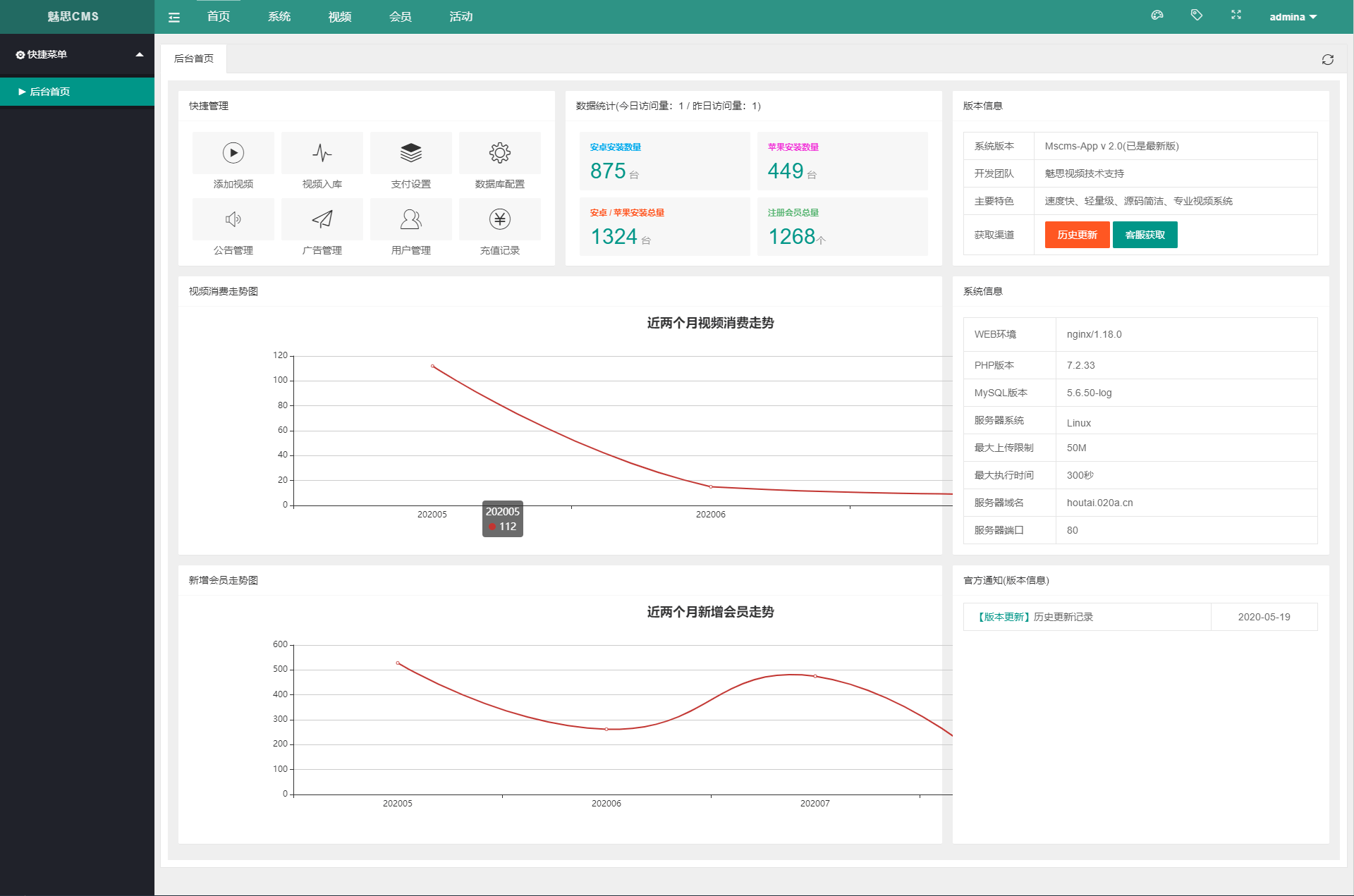
Task: Click the tag icon in top bar
Action: pyautogui.click(x=1197, y=16)
